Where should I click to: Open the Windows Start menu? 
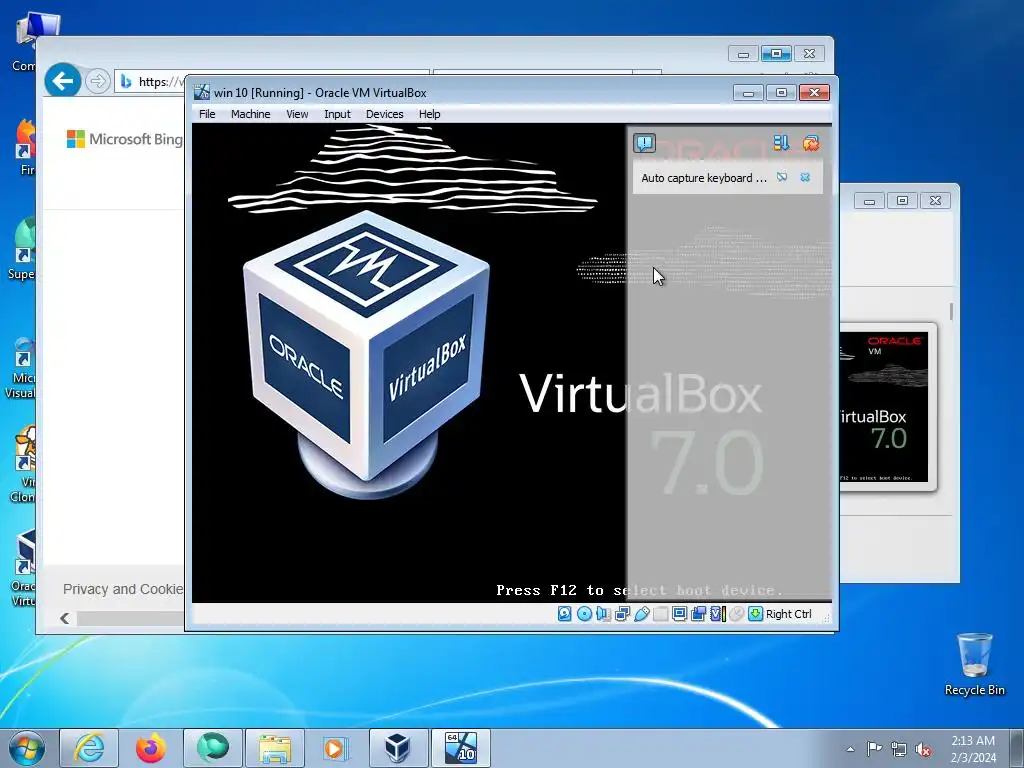(27, 748)
